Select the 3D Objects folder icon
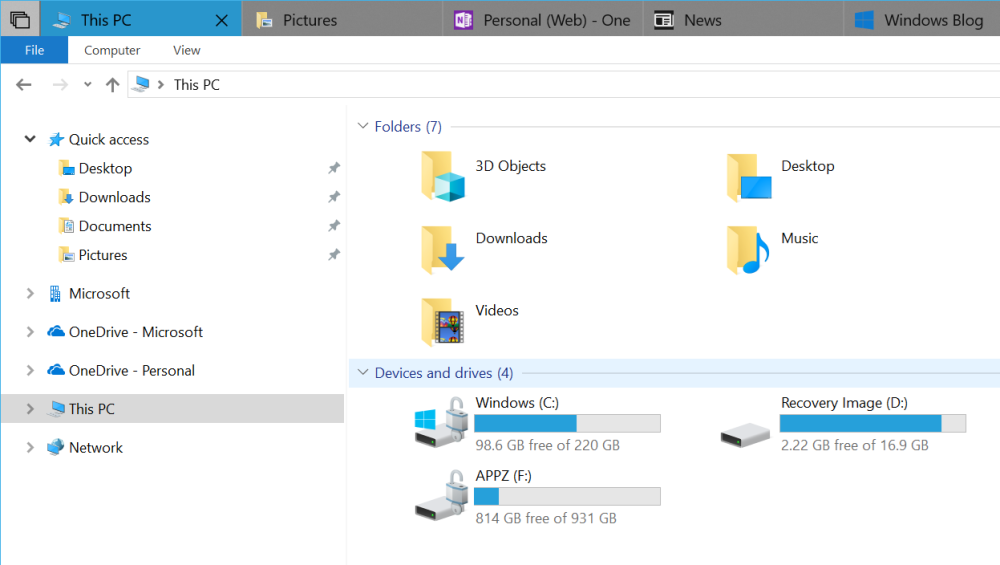 click(443, 177)
